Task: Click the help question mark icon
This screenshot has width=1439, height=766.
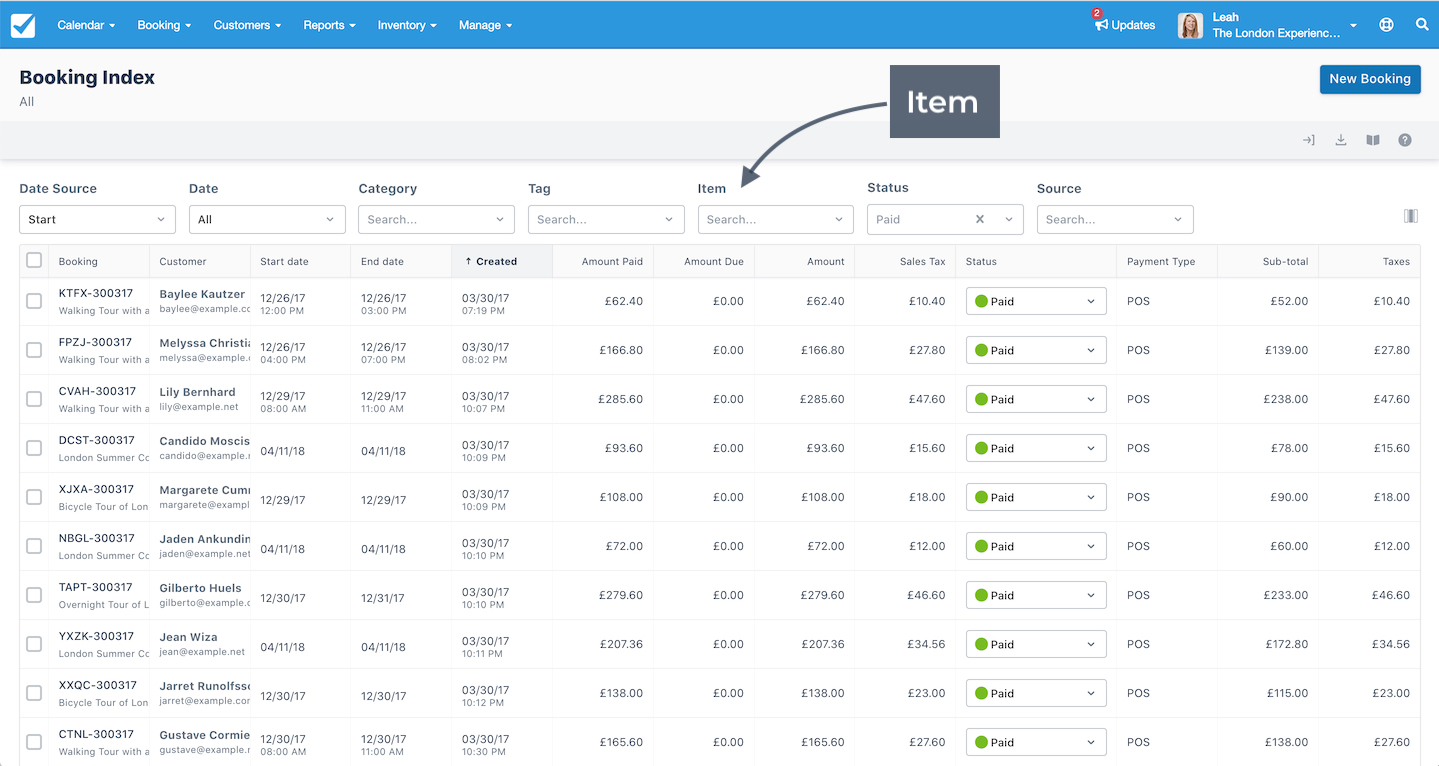Action: (x=1405, y=140)
